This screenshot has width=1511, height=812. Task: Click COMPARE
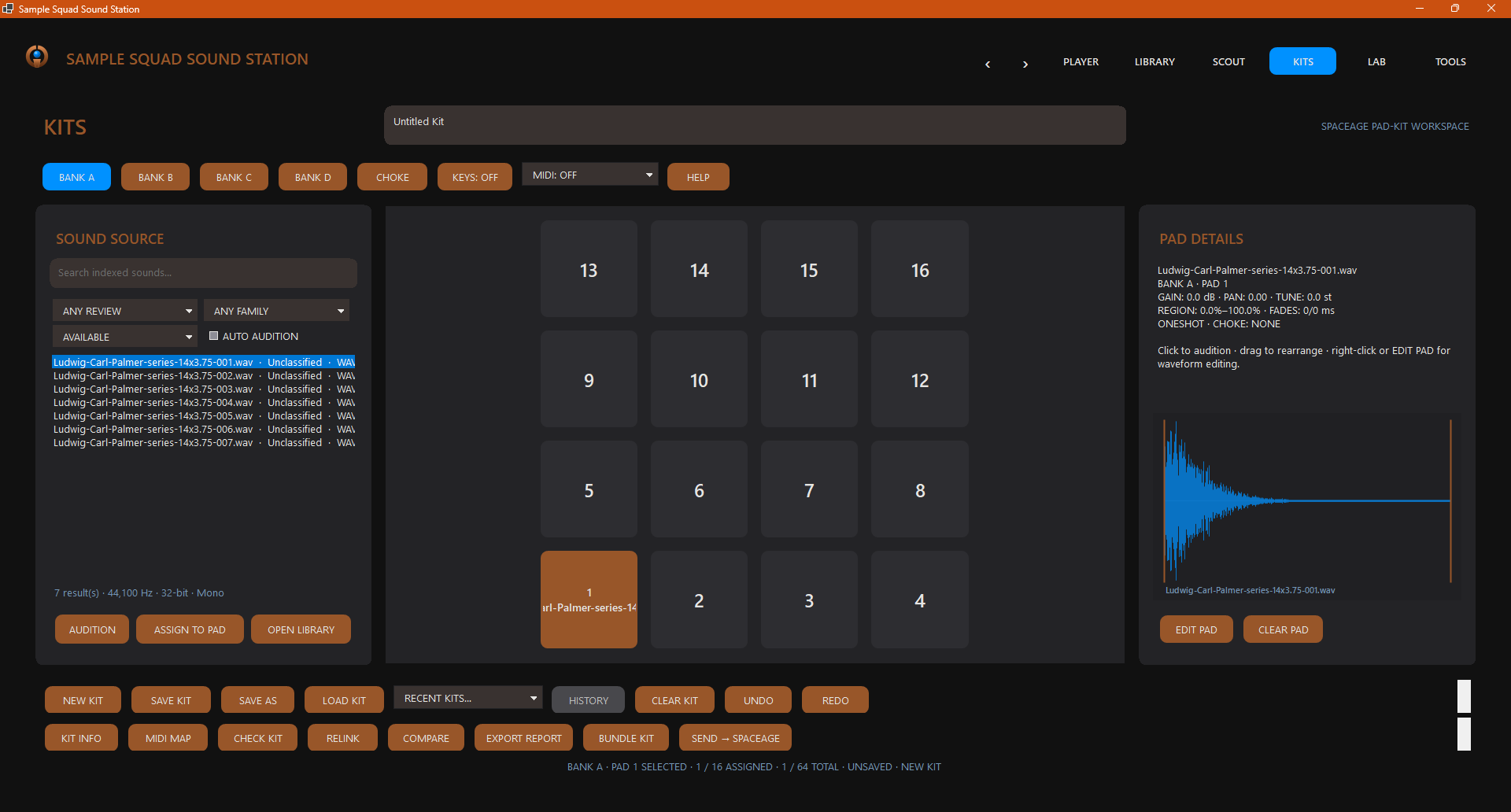pyautogui.click(x=426, y=738)
